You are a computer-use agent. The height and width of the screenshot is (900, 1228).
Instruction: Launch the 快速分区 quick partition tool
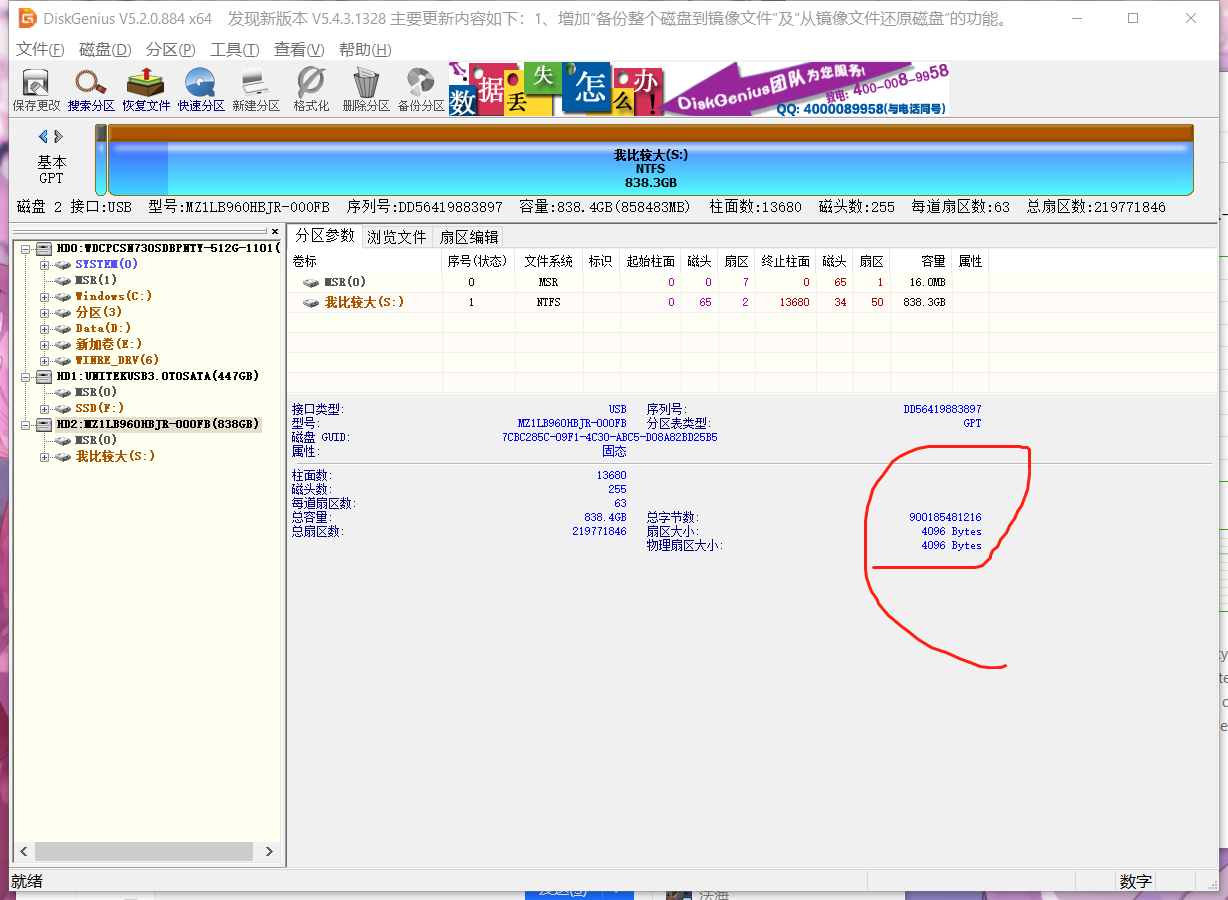(202, 89)
